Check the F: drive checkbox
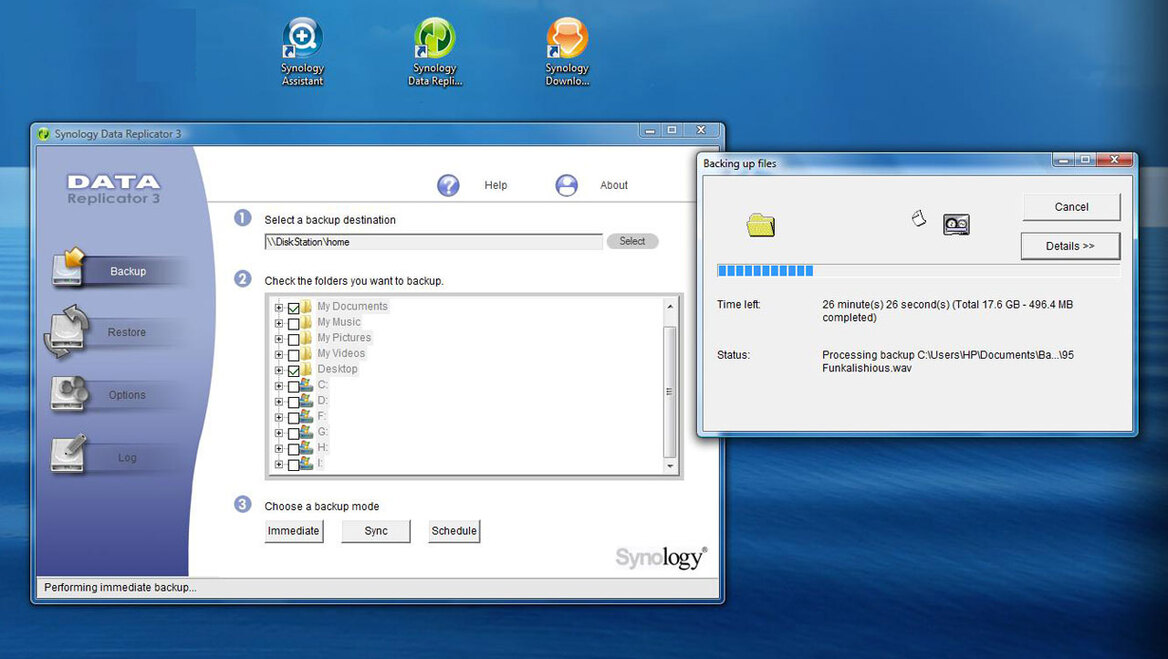 pyautogui.click(x=293, y=417)
